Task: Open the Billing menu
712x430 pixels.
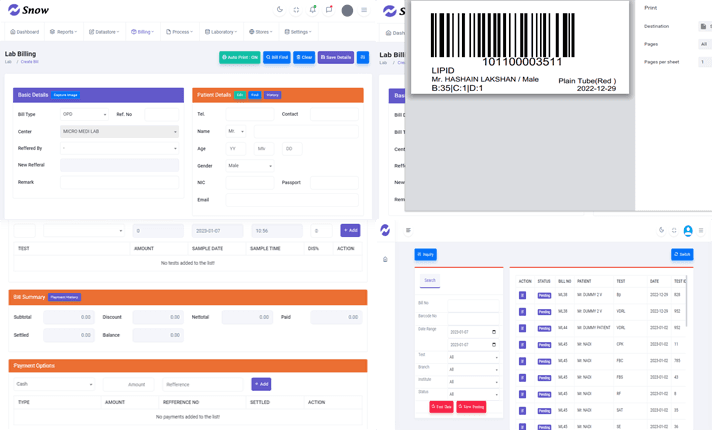Action: point(143,32)
